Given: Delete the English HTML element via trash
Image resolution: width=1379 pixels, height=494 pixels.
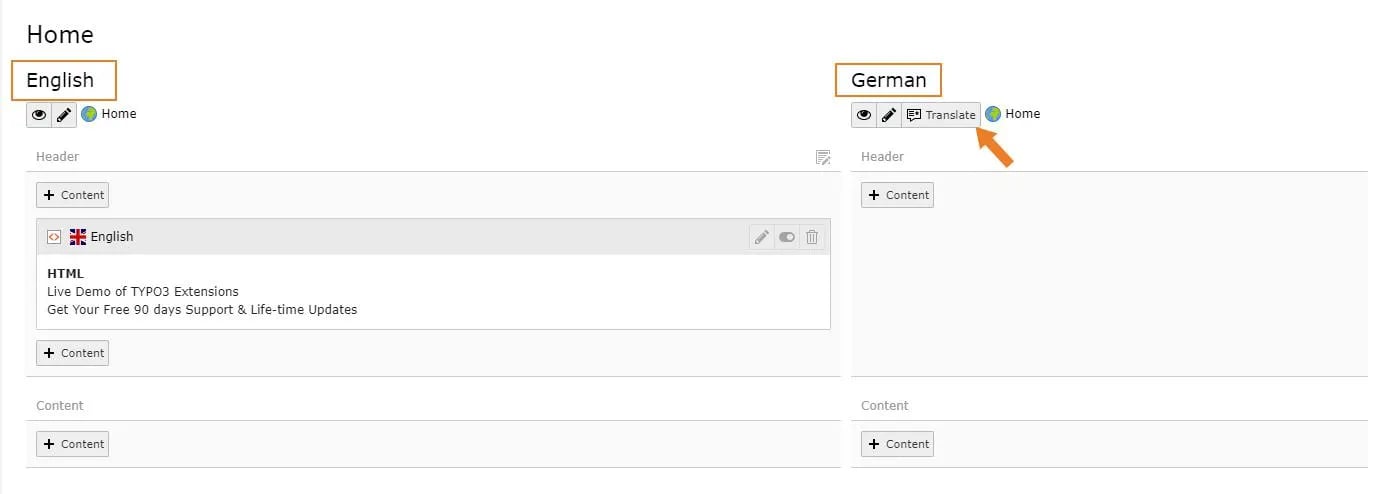Looking at the screenshot, I should click(x=812, y=237).
